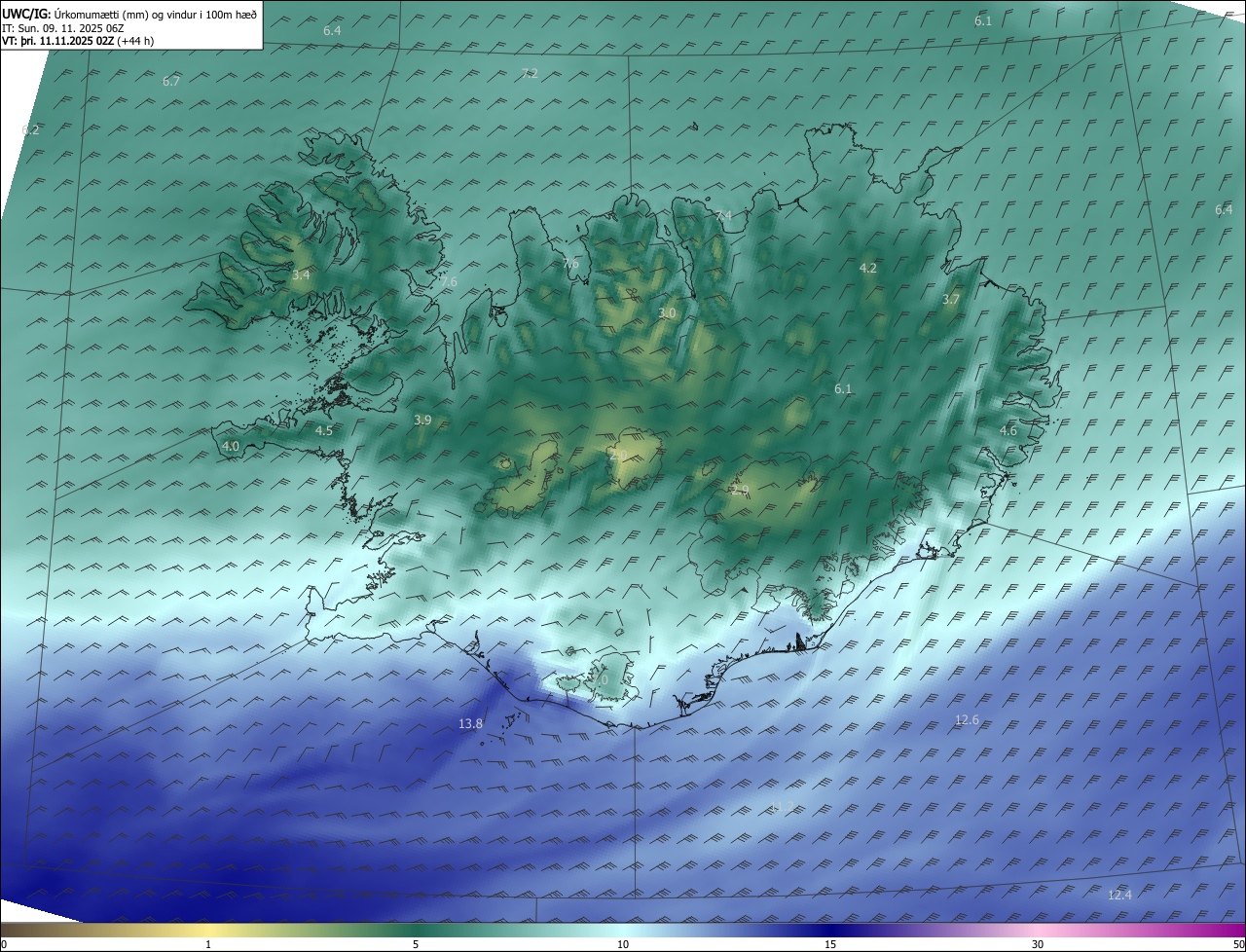Select the 7.4 value label
The image size is (1246, 952).
click(x=723, y=216)
